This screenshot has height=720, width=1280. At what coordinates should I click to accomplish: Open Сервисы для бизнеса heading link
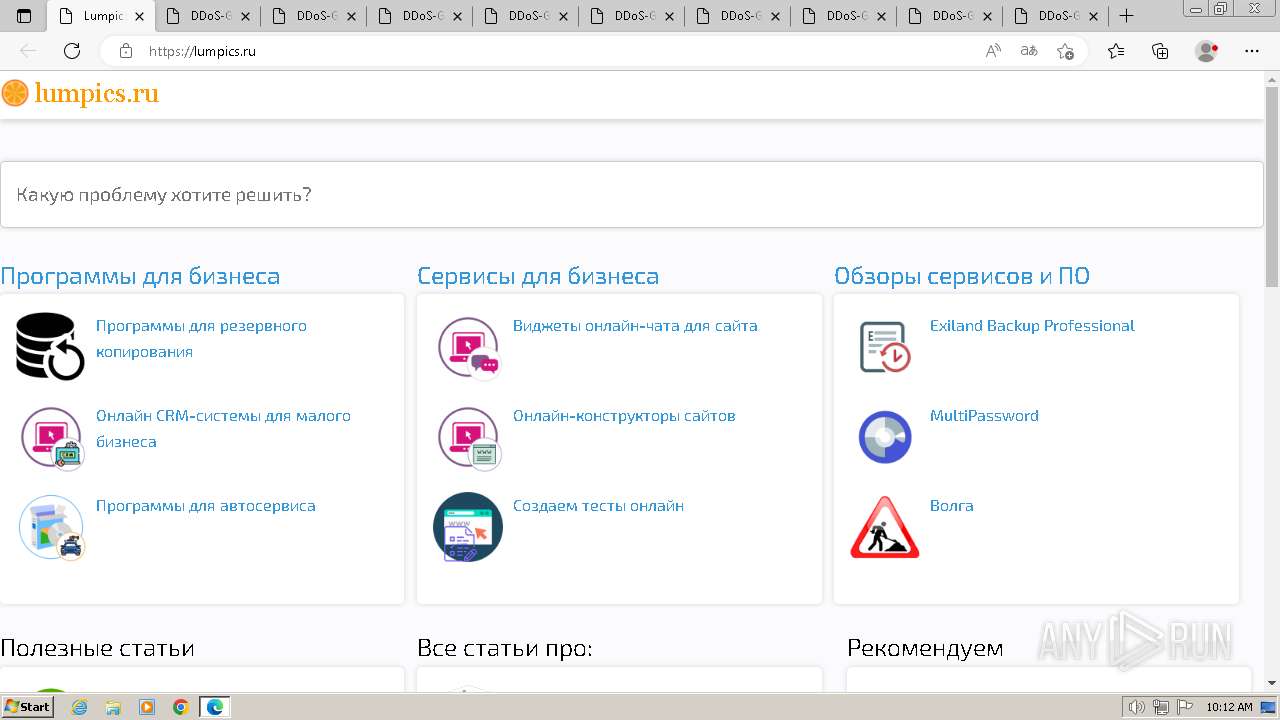[x=538, y=276]
